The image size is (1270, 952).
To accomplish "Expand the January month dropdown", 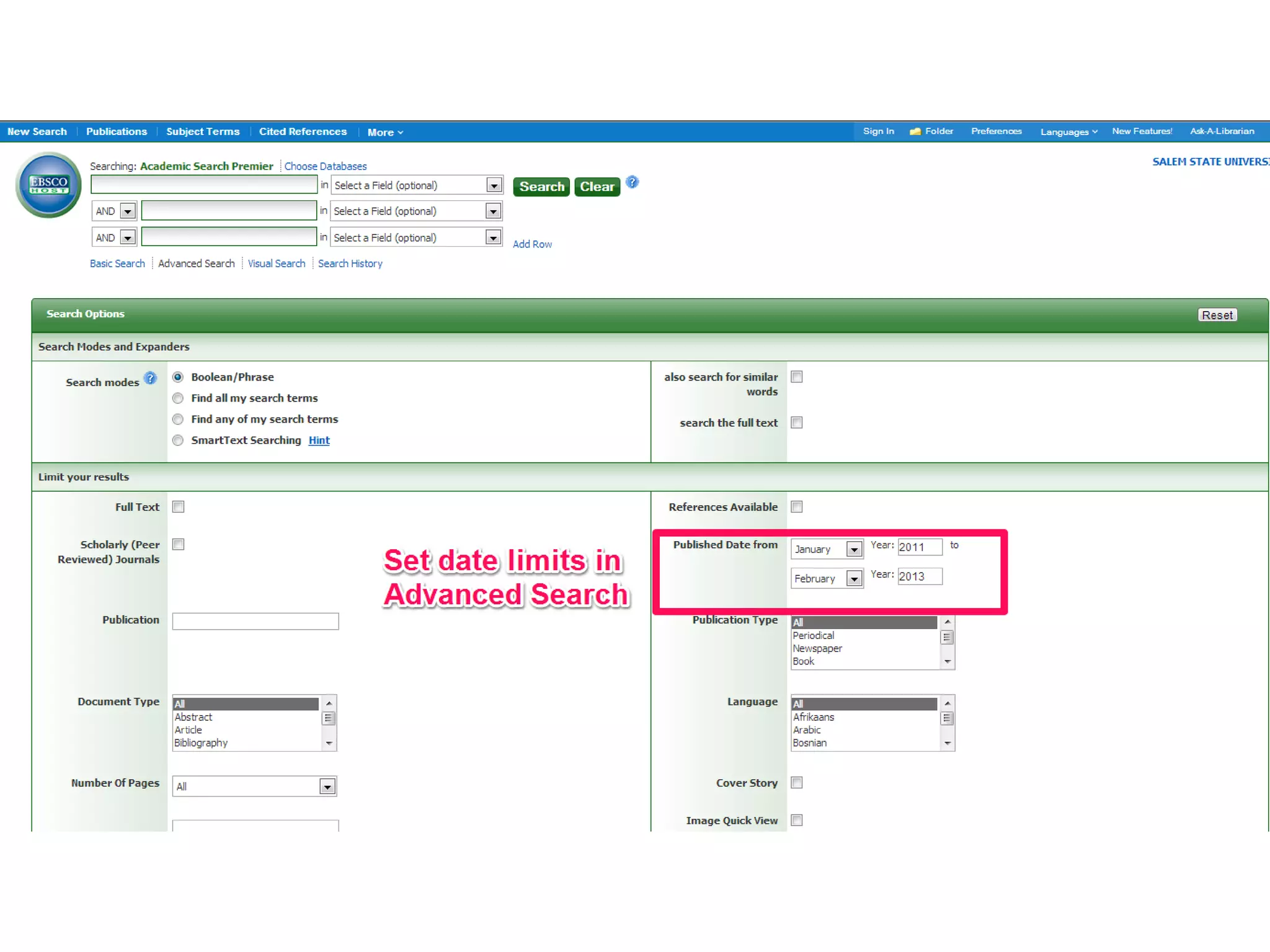I will (x=854, y=550).
